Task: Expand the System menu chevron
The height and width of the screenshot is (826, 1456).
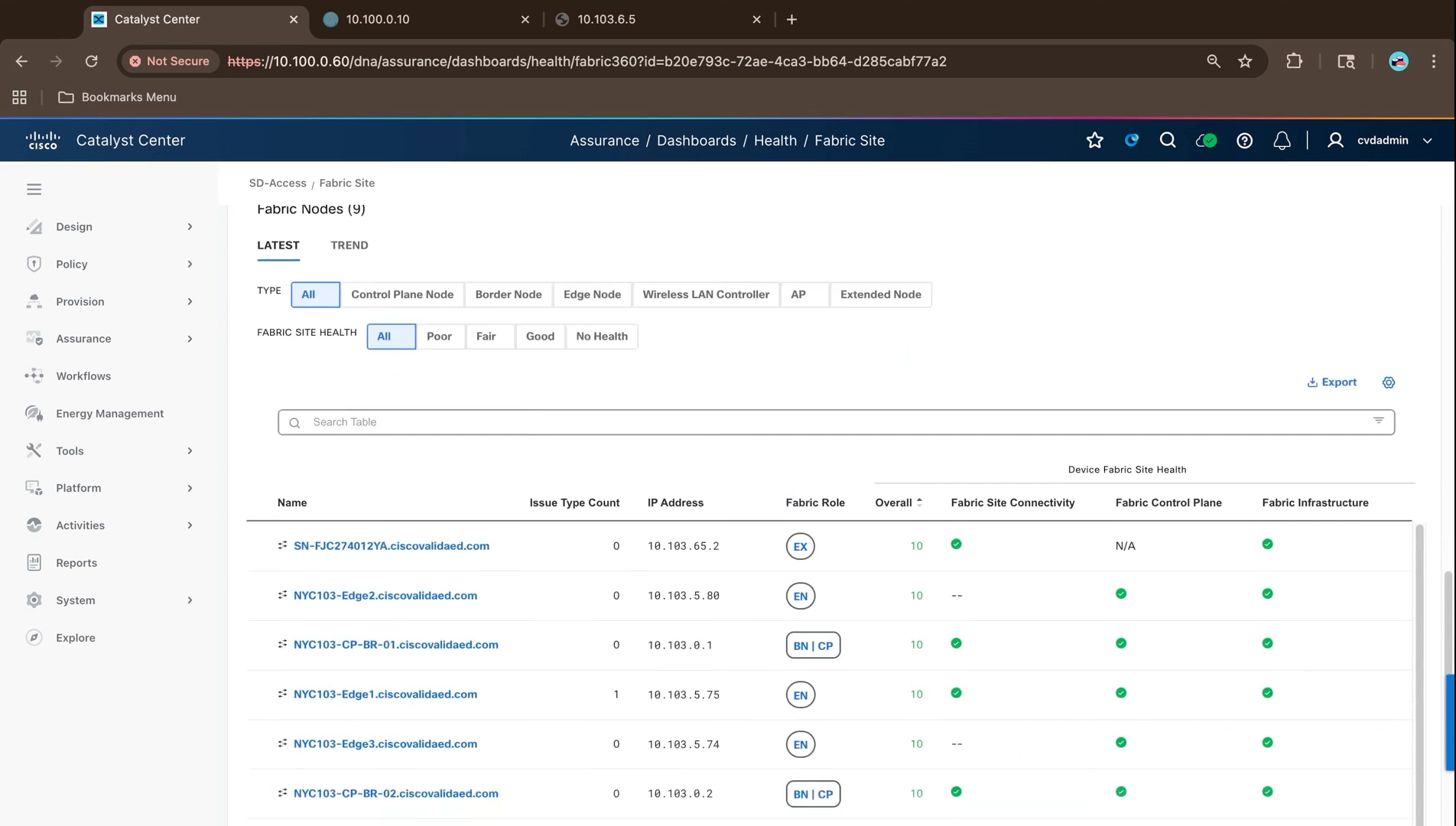Action: coord(190,600)
